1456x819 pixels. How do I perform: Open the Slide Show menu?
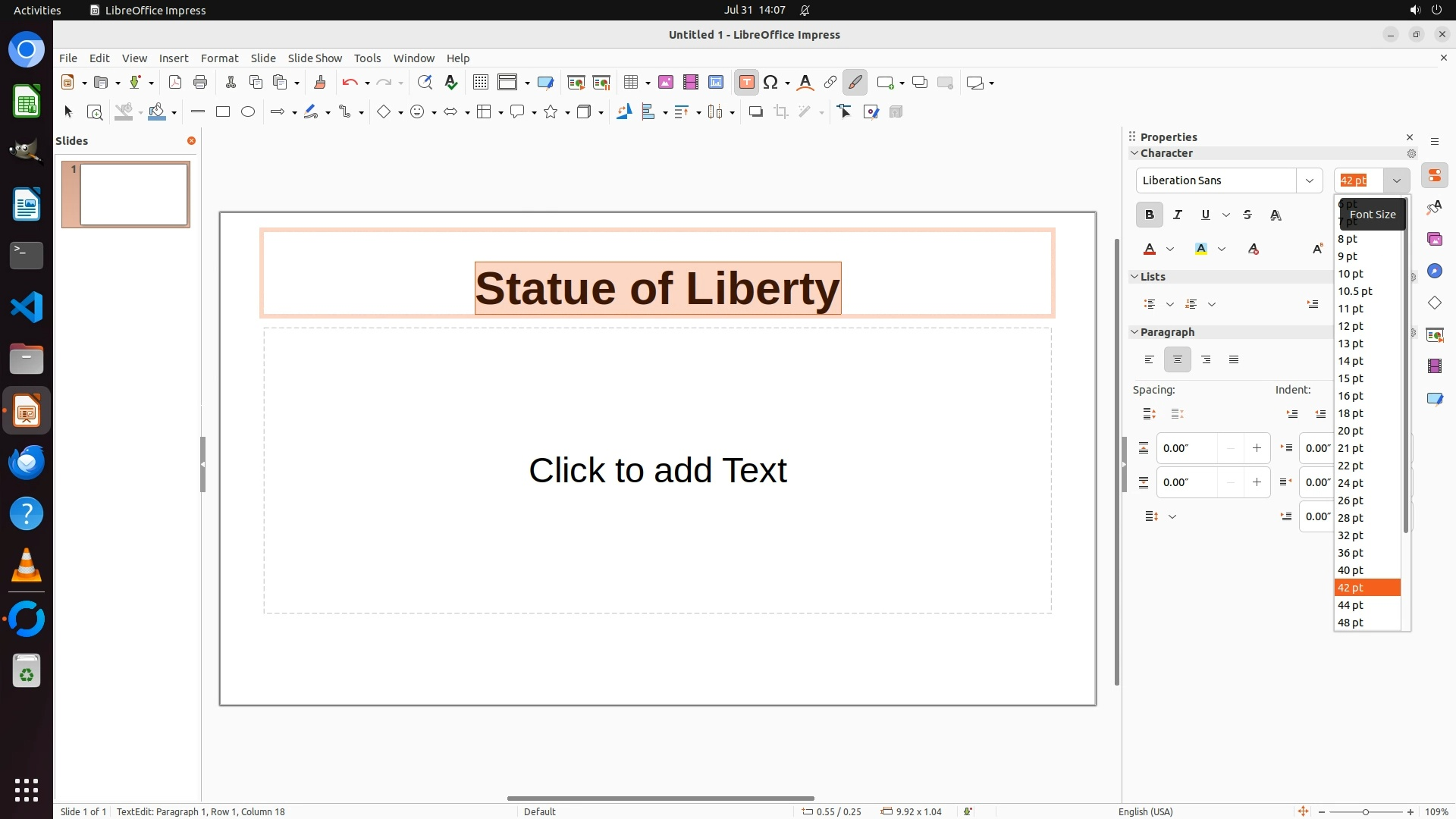[x=315, y=58]
